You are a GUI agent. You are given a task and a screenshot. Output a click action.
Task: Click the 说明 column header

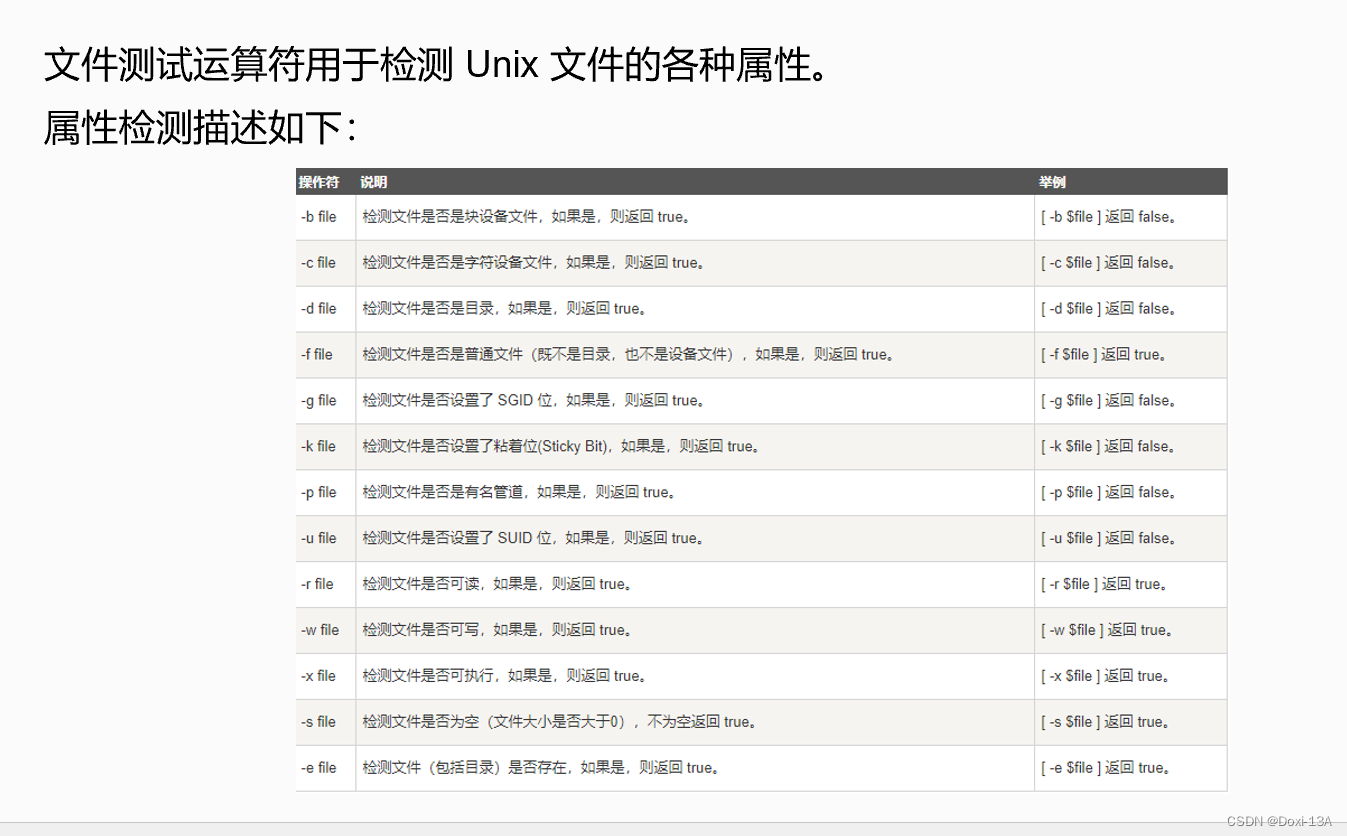pyautogui.click(x=374, y=181)
